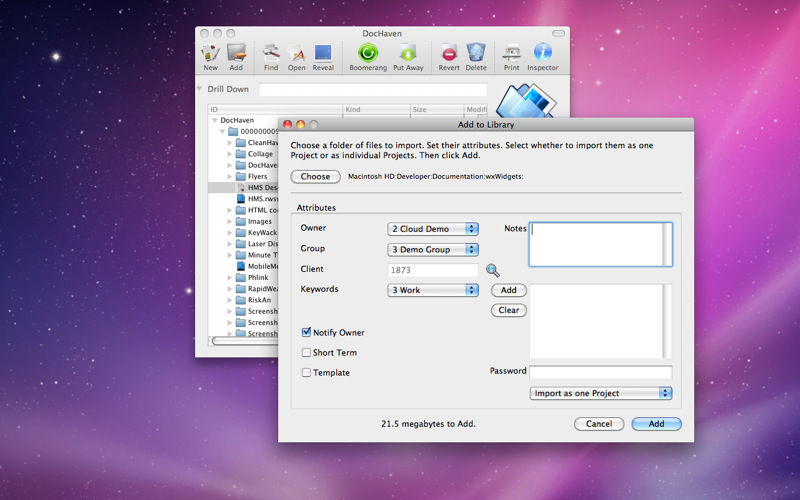Click the RiskAn folder icon in the tree

click(x=241, y=299)
